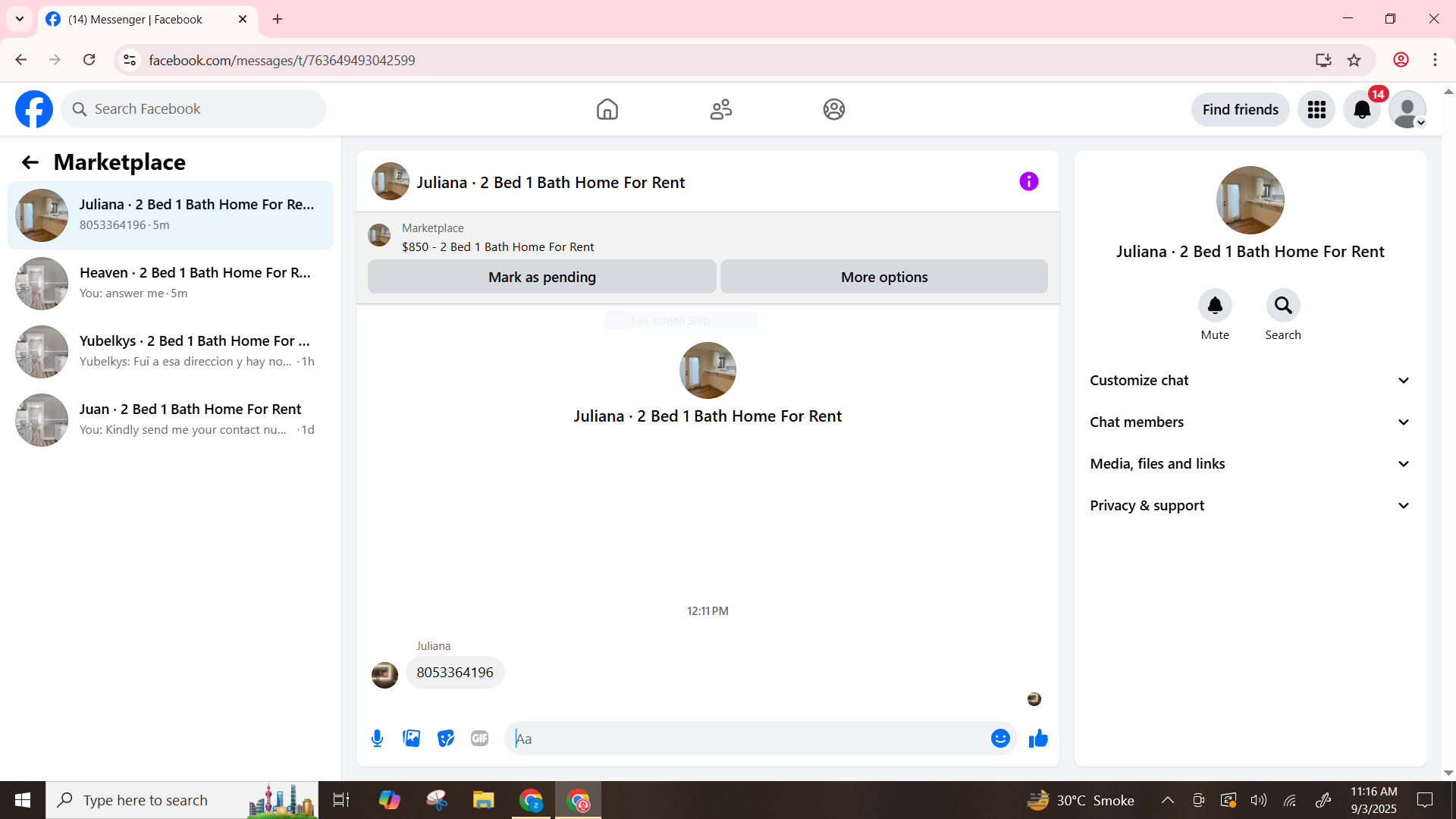
Task: Open the notifications bell with 14 badge
Action: coord(1363,110)
